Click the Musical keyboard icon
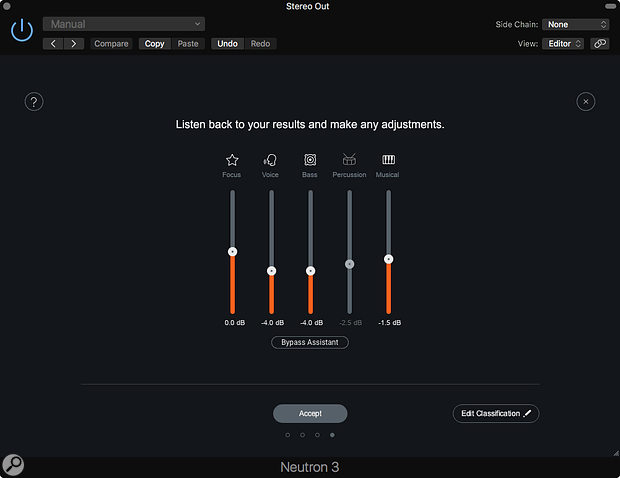This screenshot has height=478, width=620. point(388,159)
